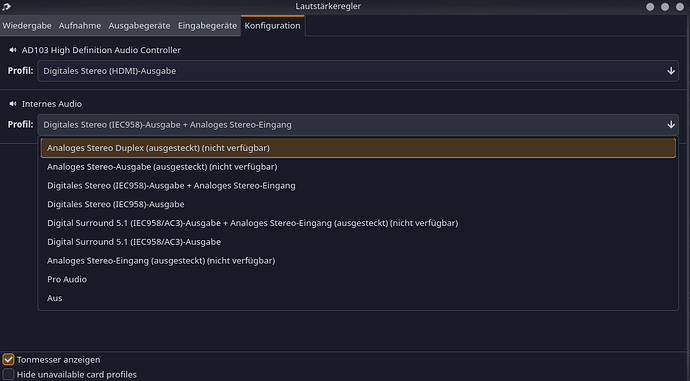Select the Pro Audio profile
The height and width of the screenshot is (381, 690).
(358, 279)
